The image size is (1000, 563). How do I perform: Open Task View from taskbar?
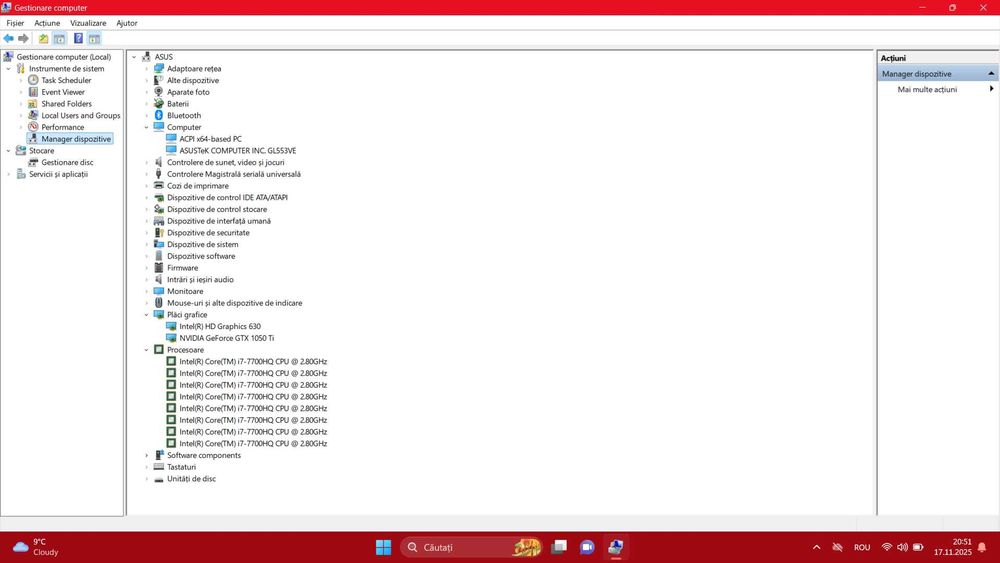coord(559,547)
